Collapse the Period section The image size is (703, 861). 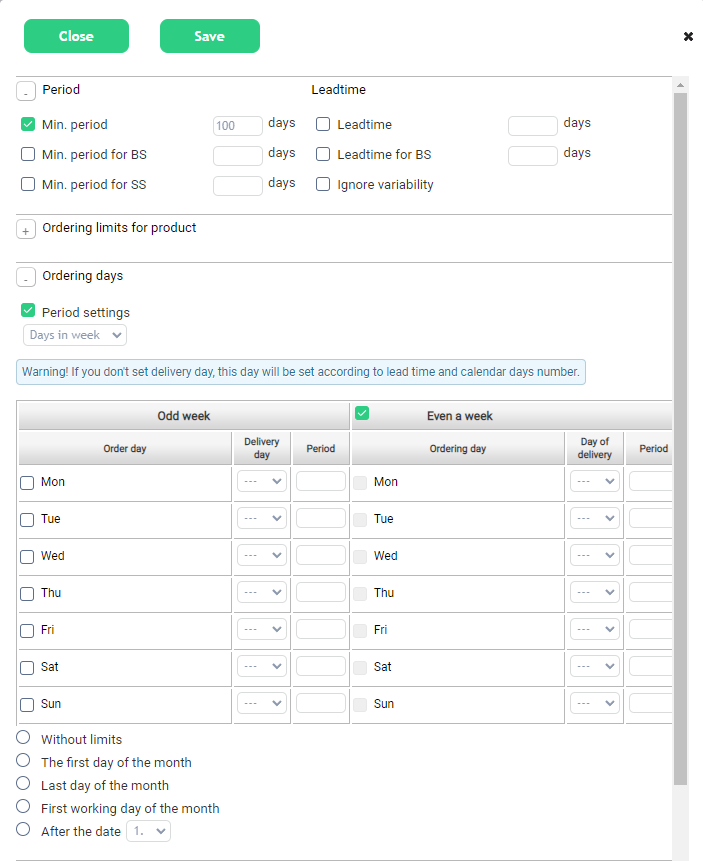pos(26,92)
